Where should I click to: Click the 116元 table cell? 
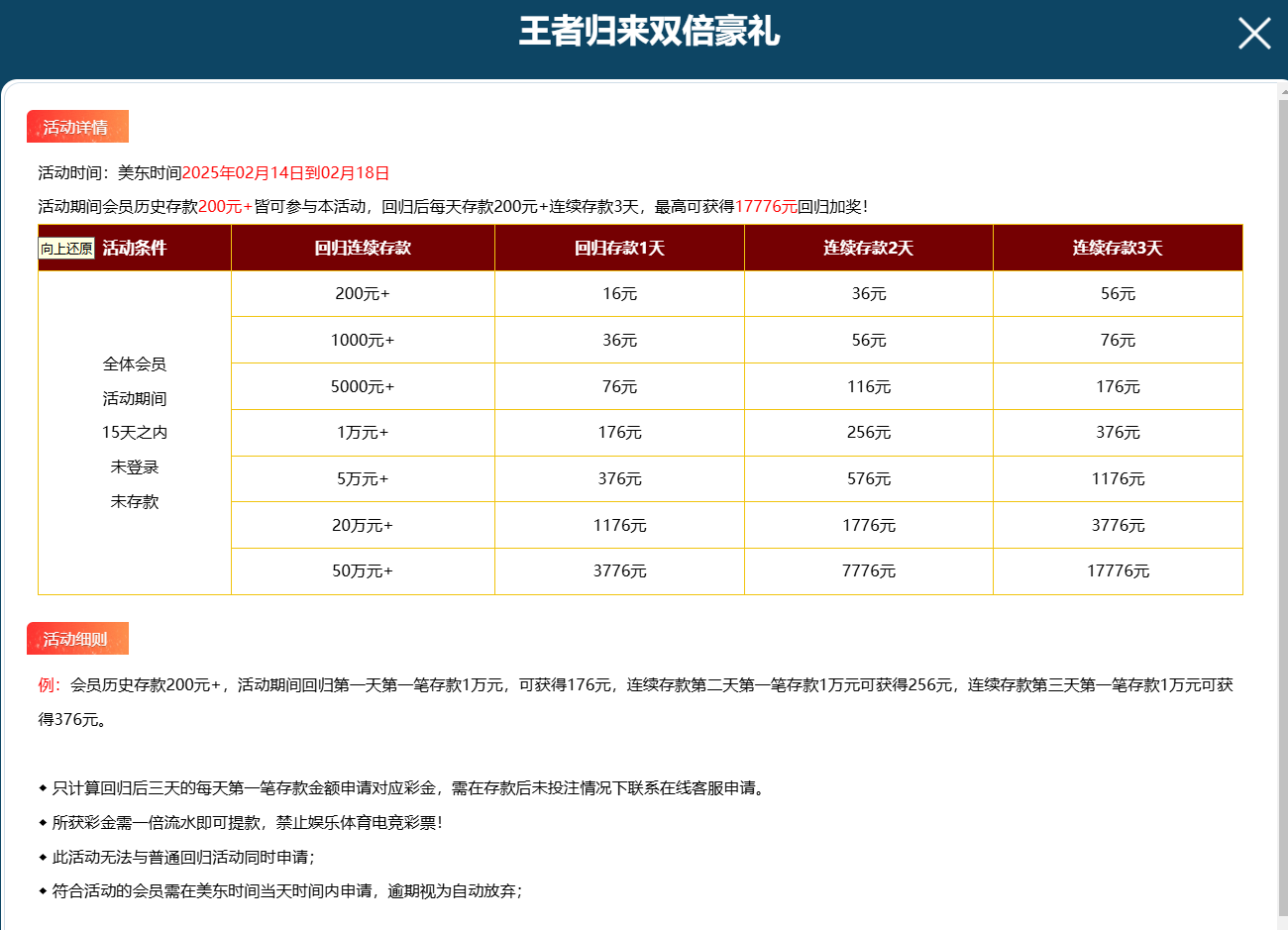coord(869,386)
